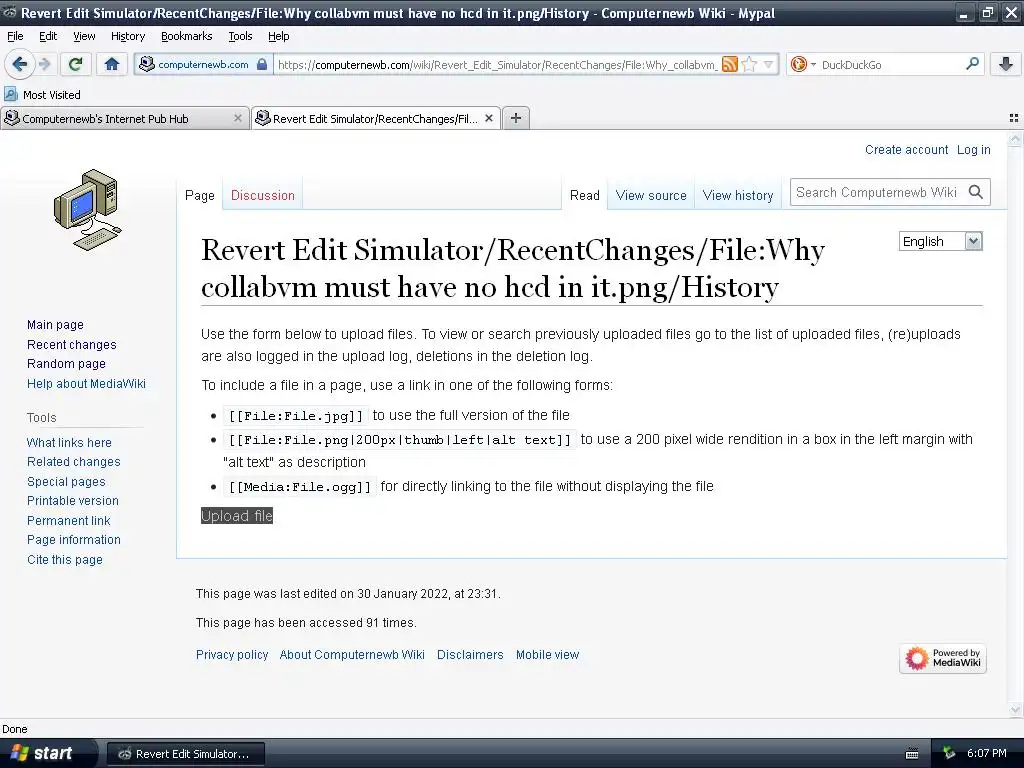
Task: Click Cite this page link
Action: click(x=65, y=560)
